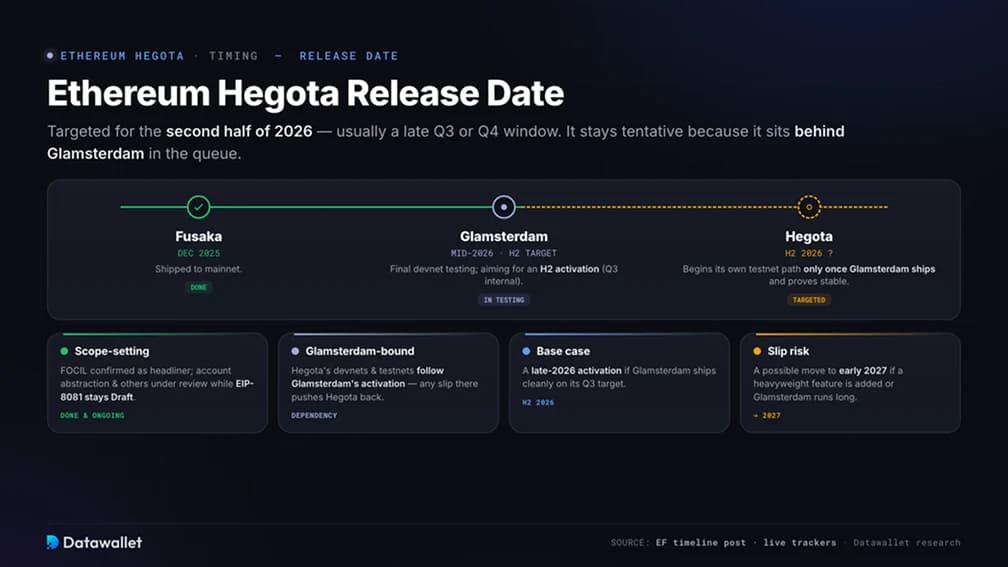The width and height of the screenshot is (1008, 567).
Task: Click the Datawallet logo icon
Action: click(53, 542)
